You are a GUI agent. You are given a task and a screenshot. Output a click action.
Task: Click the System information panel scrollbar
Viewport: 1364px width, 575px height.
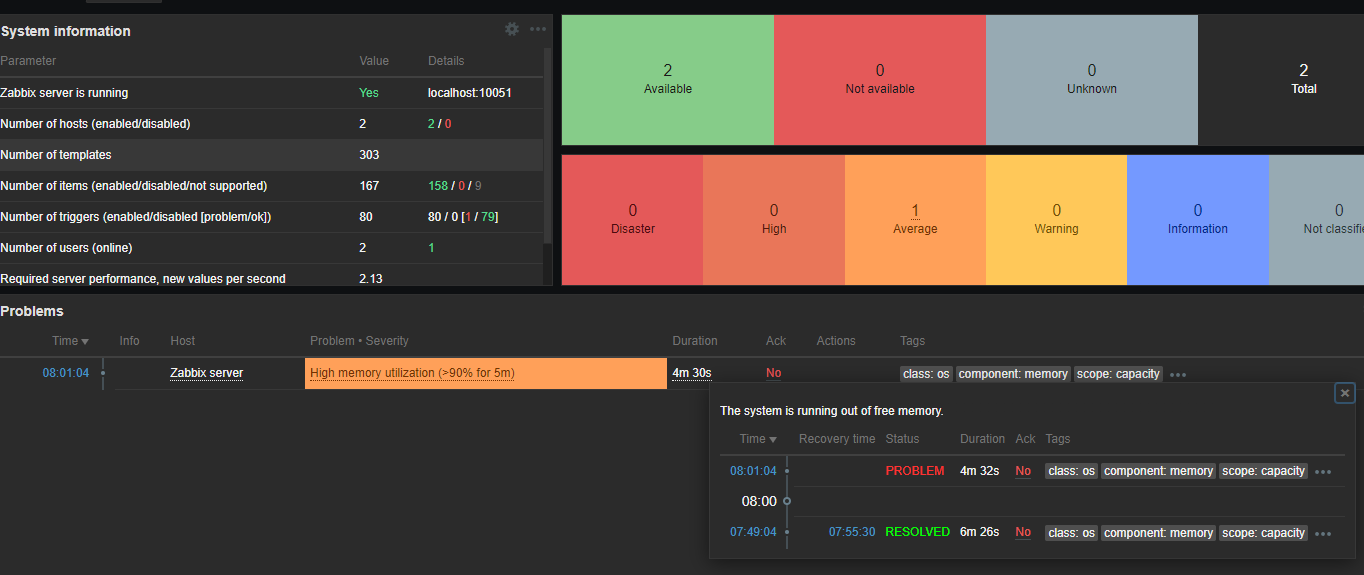[x=547, y=145]
